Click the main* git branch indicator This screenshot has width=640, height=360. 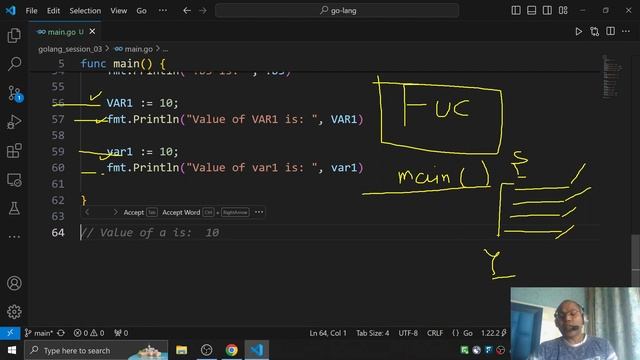(39, 333)
